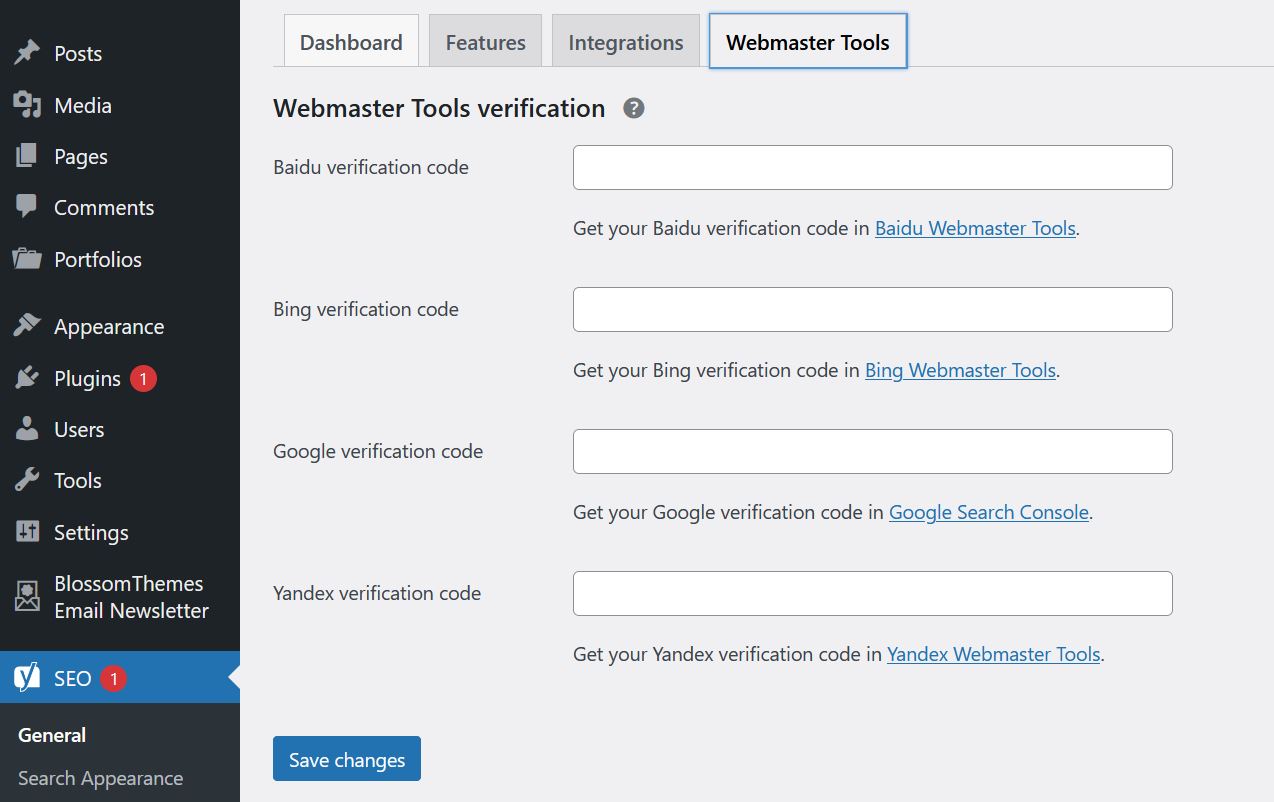This screenshot has height=802, width=1274.
Task: Open the help question mark icon
Action: (634, 108)
